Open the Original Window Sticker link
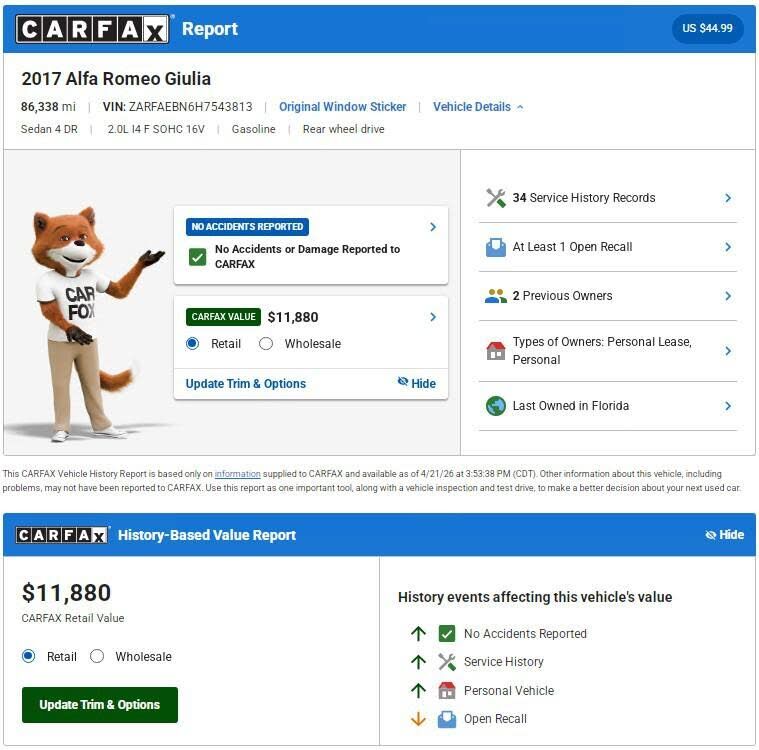 click(342, 107)
